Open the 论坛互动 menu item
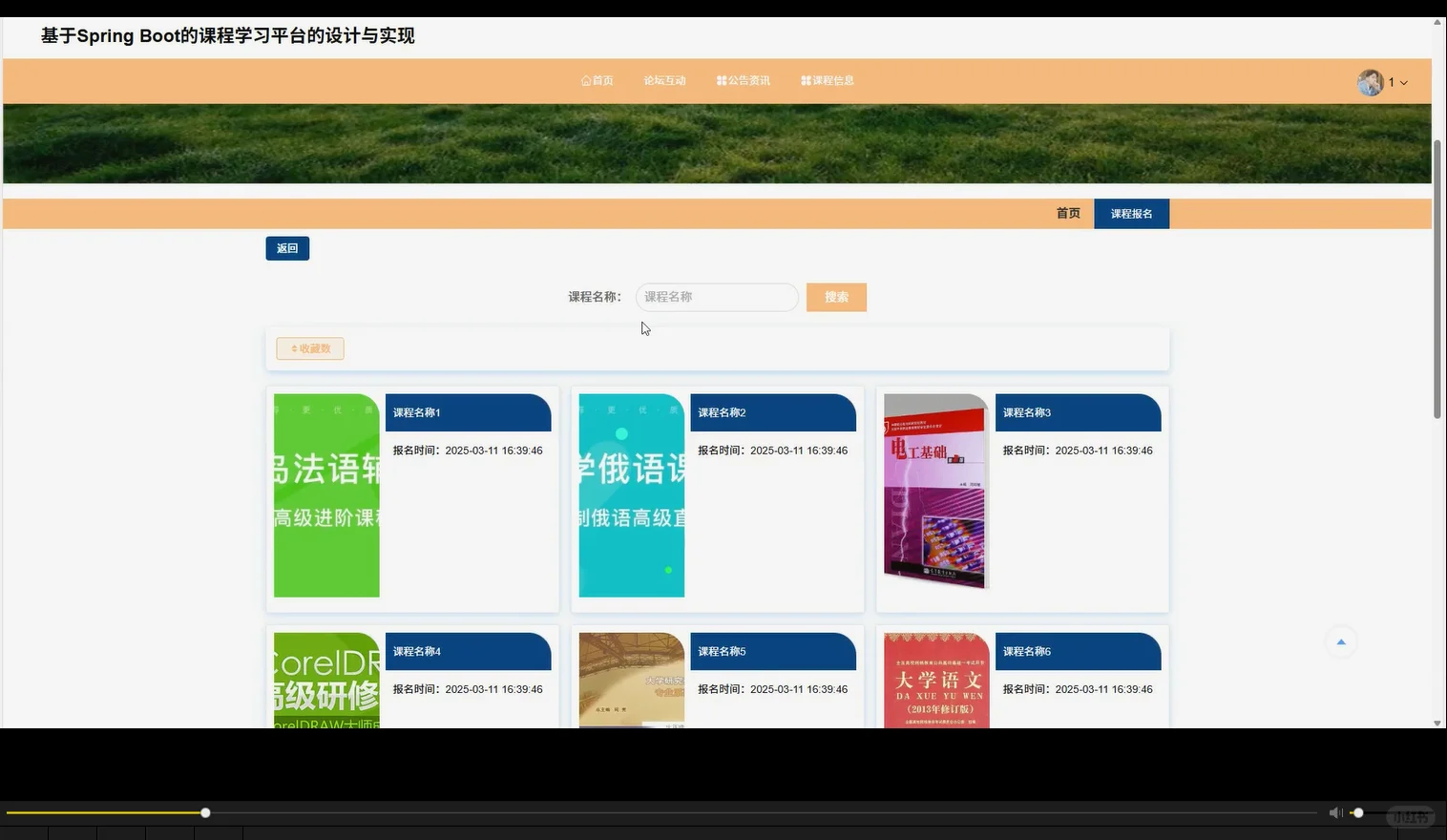This screenshot has height=840, width=1447. 664,80
